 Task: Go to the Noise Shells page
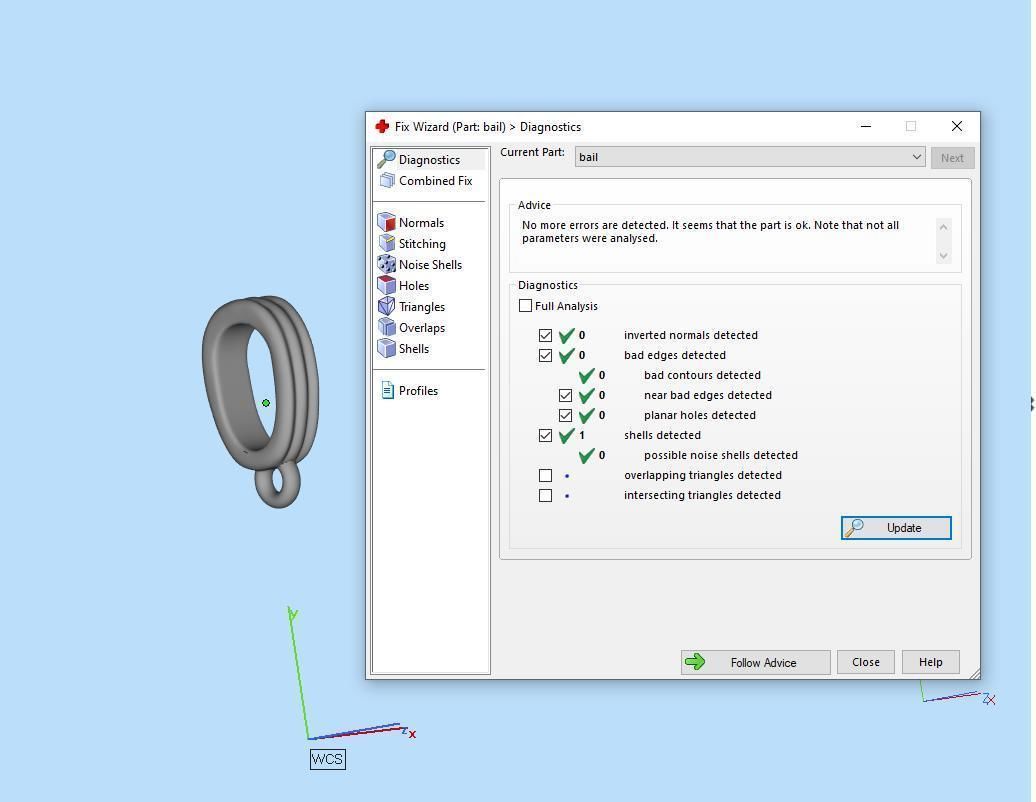(430, 264)
